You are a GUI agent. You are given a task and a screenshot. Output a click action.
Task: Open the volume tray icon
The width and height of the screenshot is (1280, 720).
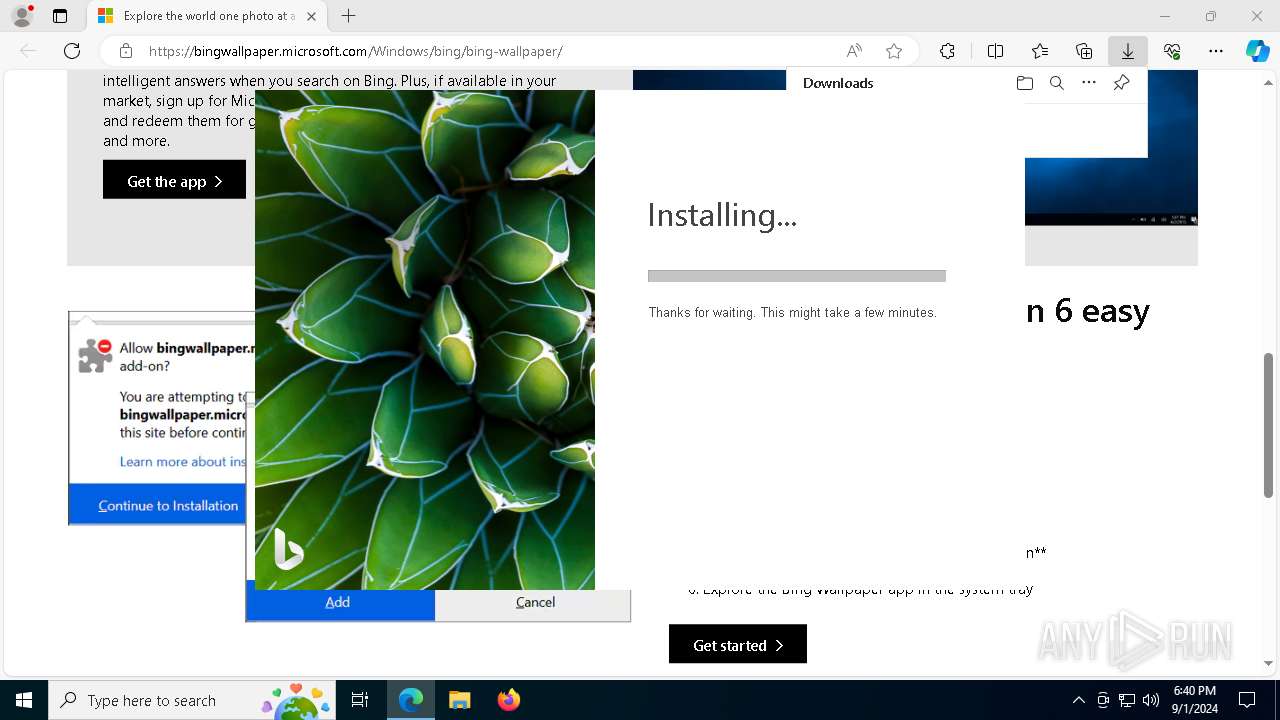pos(1151,700)
